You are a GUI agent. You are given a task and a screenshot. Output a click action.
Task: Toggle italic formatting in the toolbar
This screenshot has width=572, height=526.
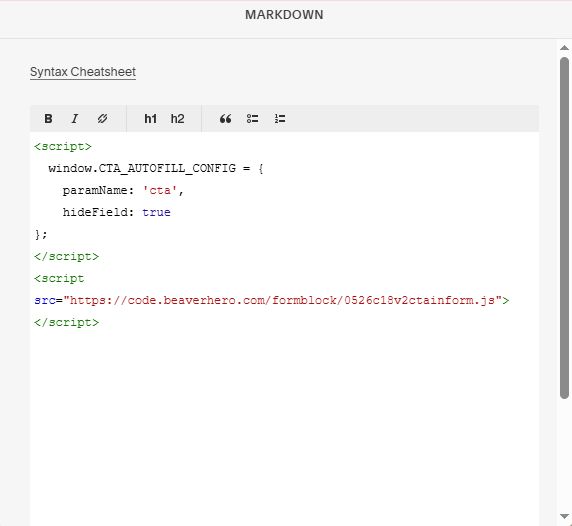75,119
